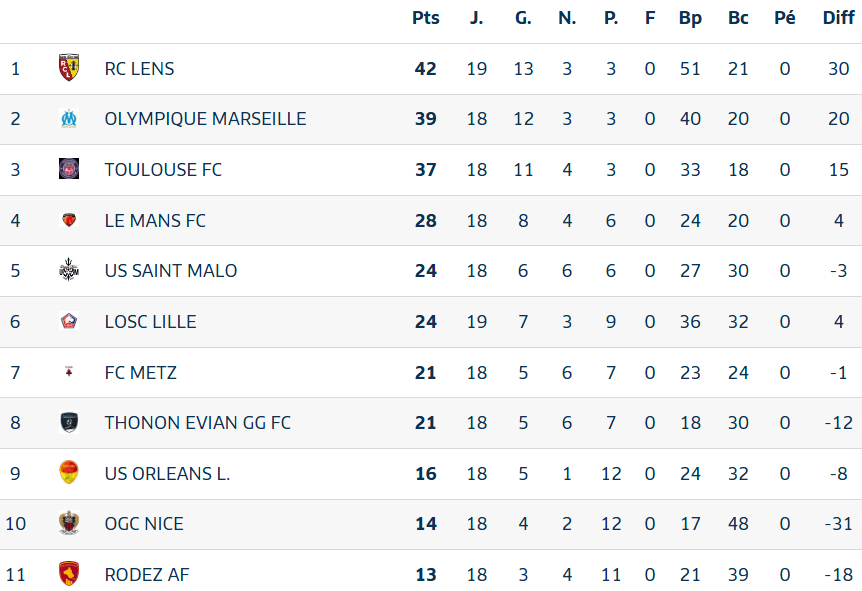Open the OLYMPIQUE MARSEILLE team link
The image size is (862, 591).
205,119
